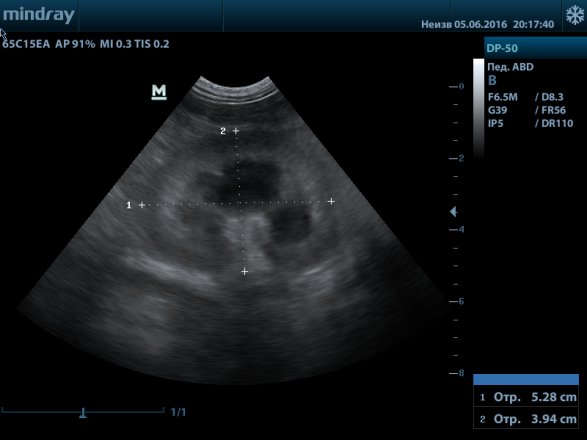Select caliper 1 left cross marker
Image resolution: width=587 pixels, height=440 pixels.
click(x=142, y=205)
